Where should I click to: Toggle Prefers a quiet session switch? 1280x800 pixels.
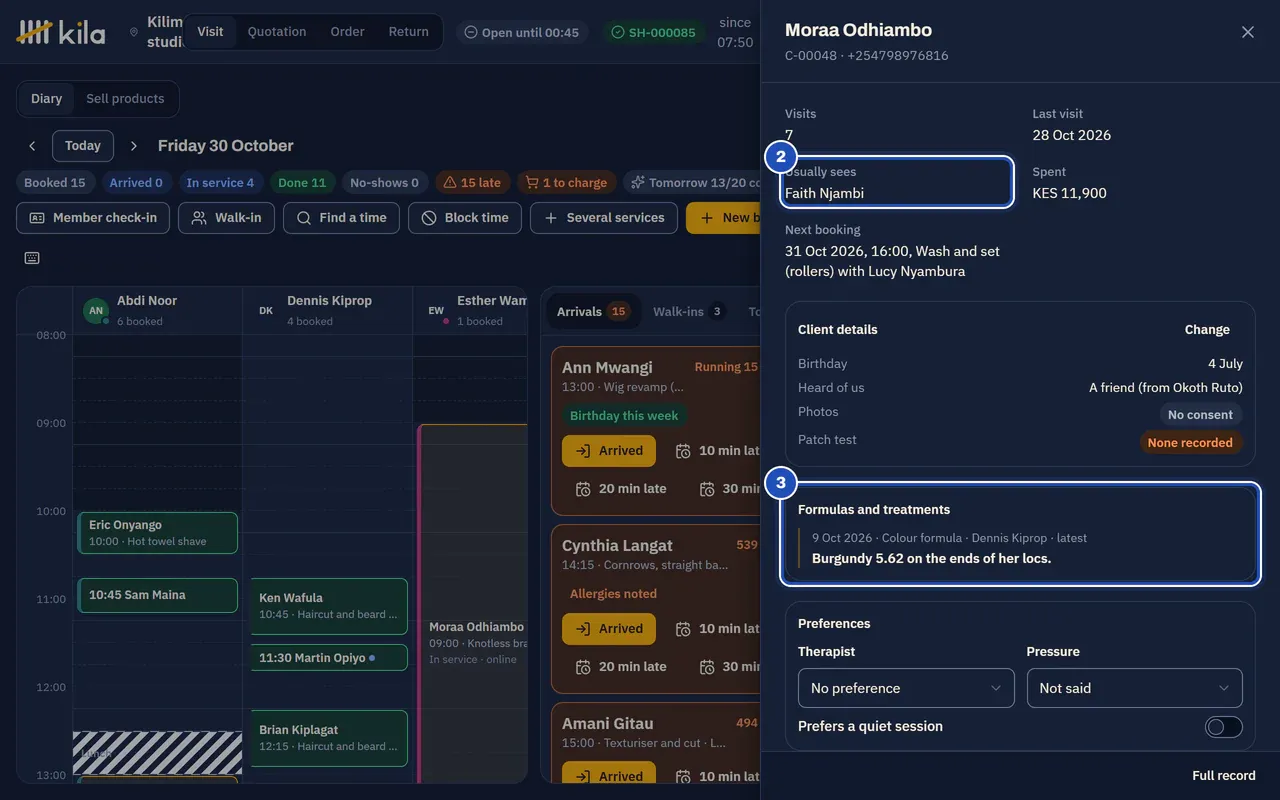tap(1224, 727)
